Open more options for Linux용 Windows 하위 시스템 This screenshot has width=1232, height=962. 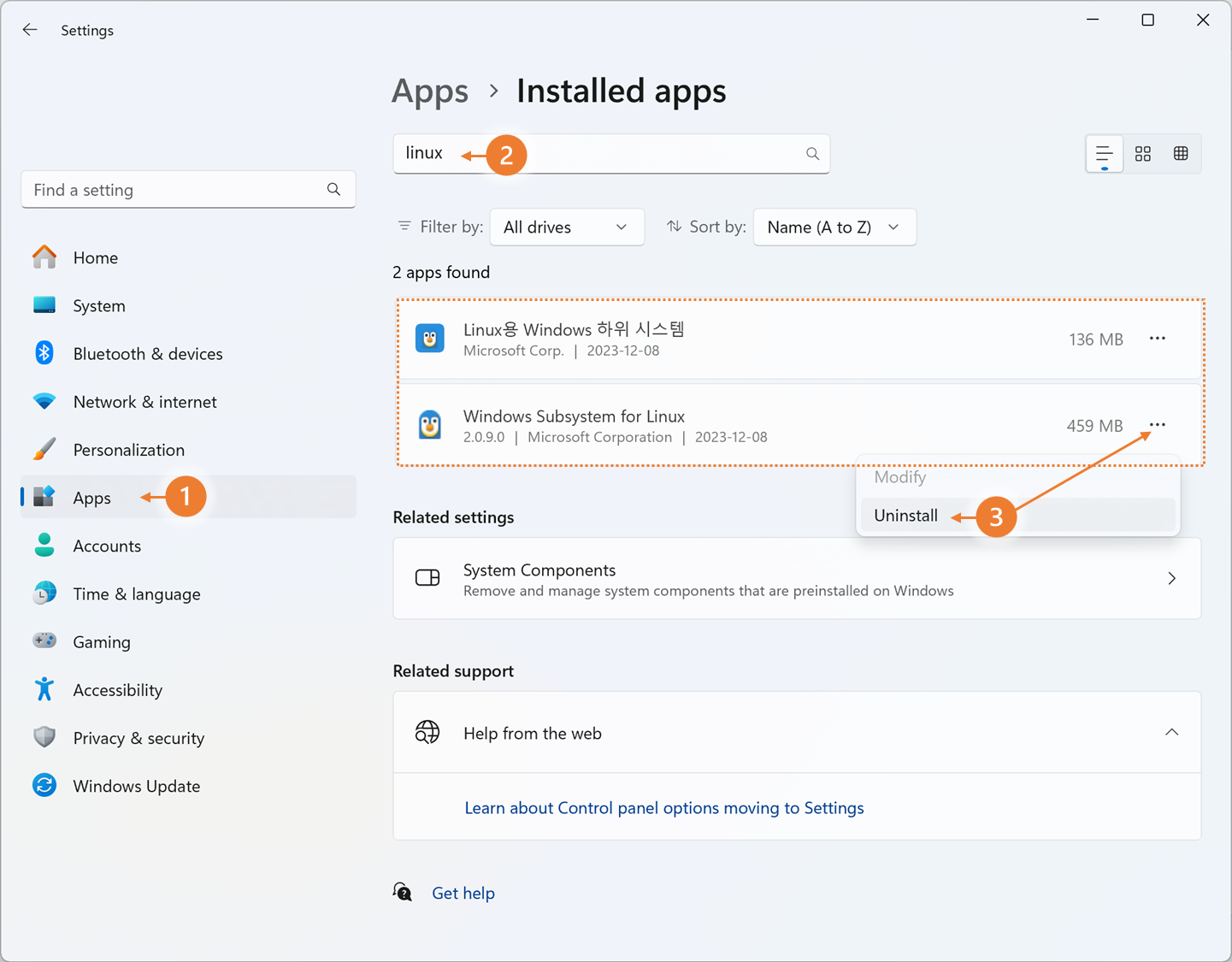click(x=1158, y=339)
